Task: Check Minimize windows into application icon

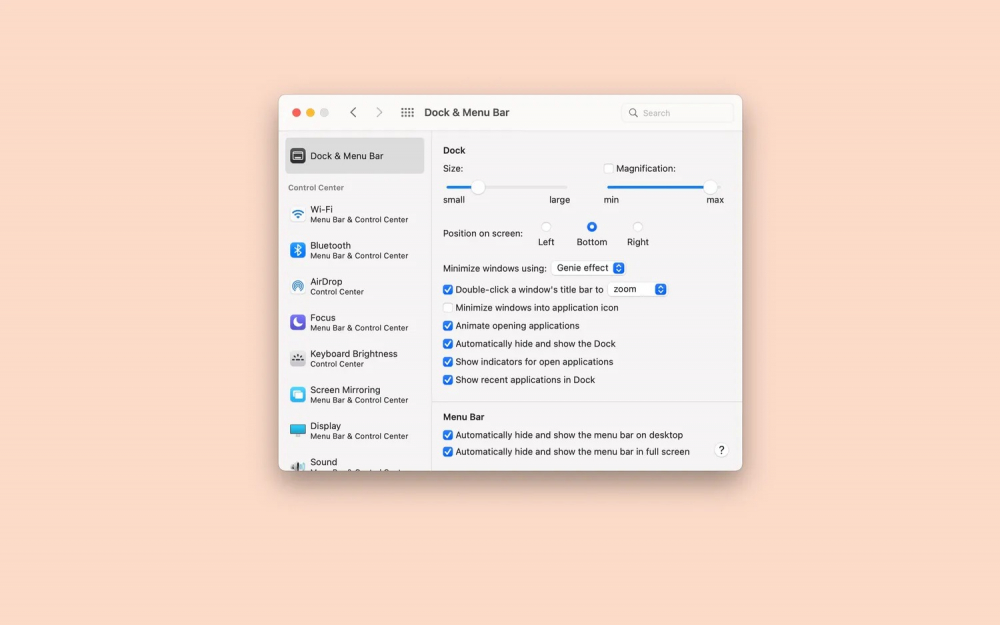Action: click(447, 307)
